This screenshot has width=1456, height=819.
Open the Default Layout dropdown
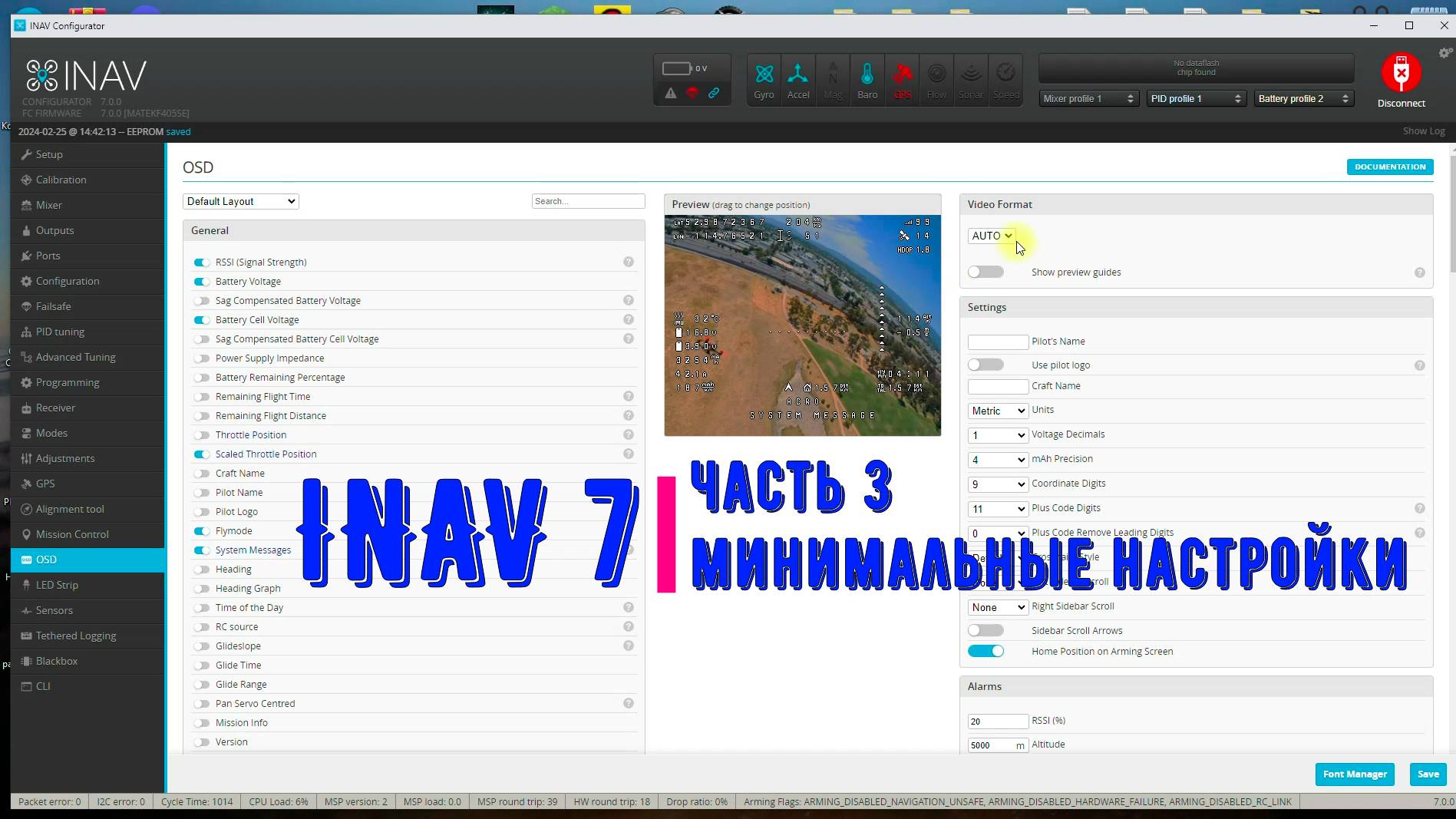pyautogui.click(x=240, y=201)
